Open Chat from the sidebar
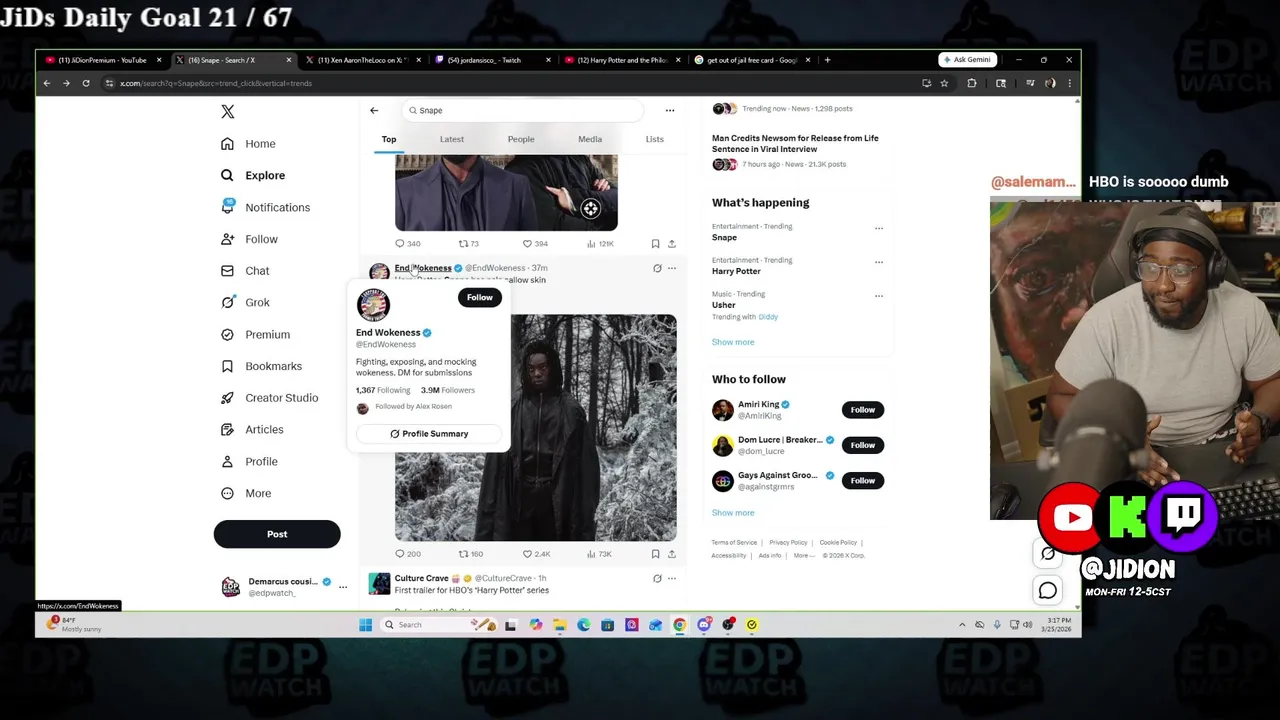Viewport: 1280px width, 720px height. (245, 271)
